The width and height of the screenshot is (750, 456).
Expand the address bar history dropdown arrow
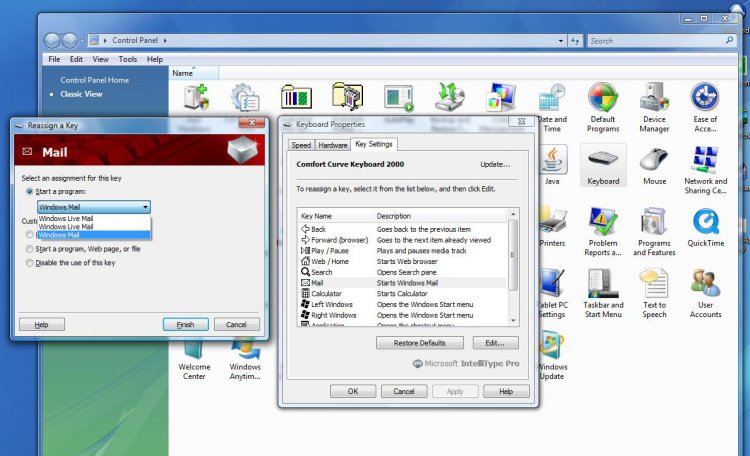pyautogui.click(x=561, y=41)
